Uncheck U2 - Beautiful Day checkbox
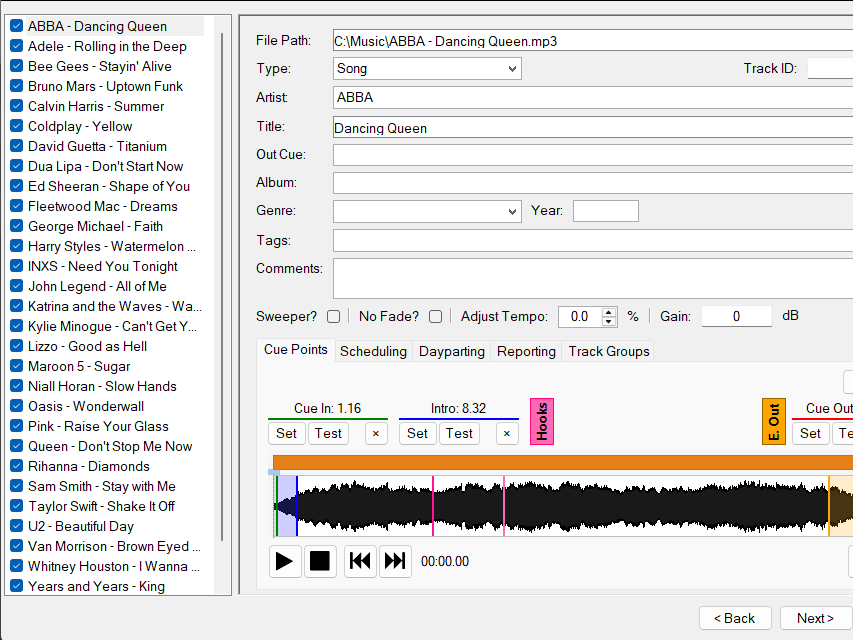This screenshot has height=640, width=853. [x=17, y=526]
